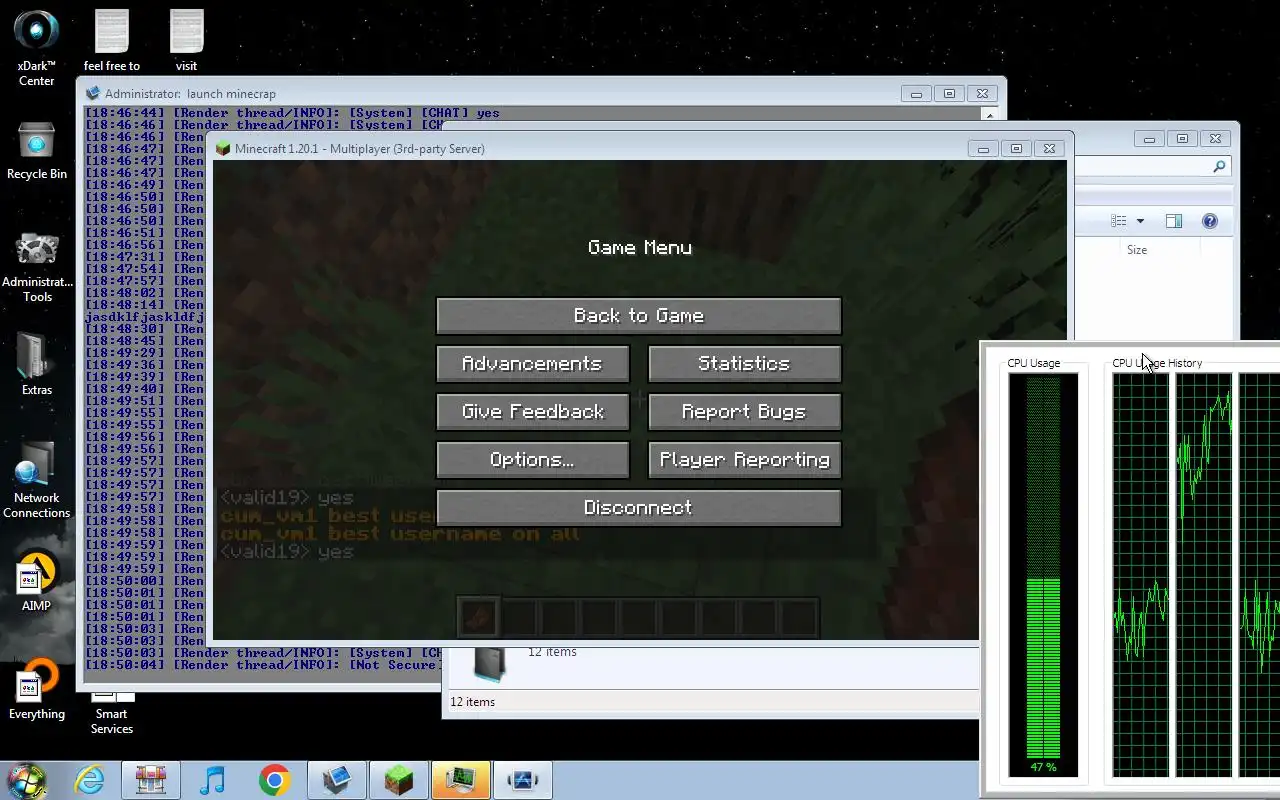
Task: Click the search magnifier in Explorer window
Action: click(x=1219, y=167)
